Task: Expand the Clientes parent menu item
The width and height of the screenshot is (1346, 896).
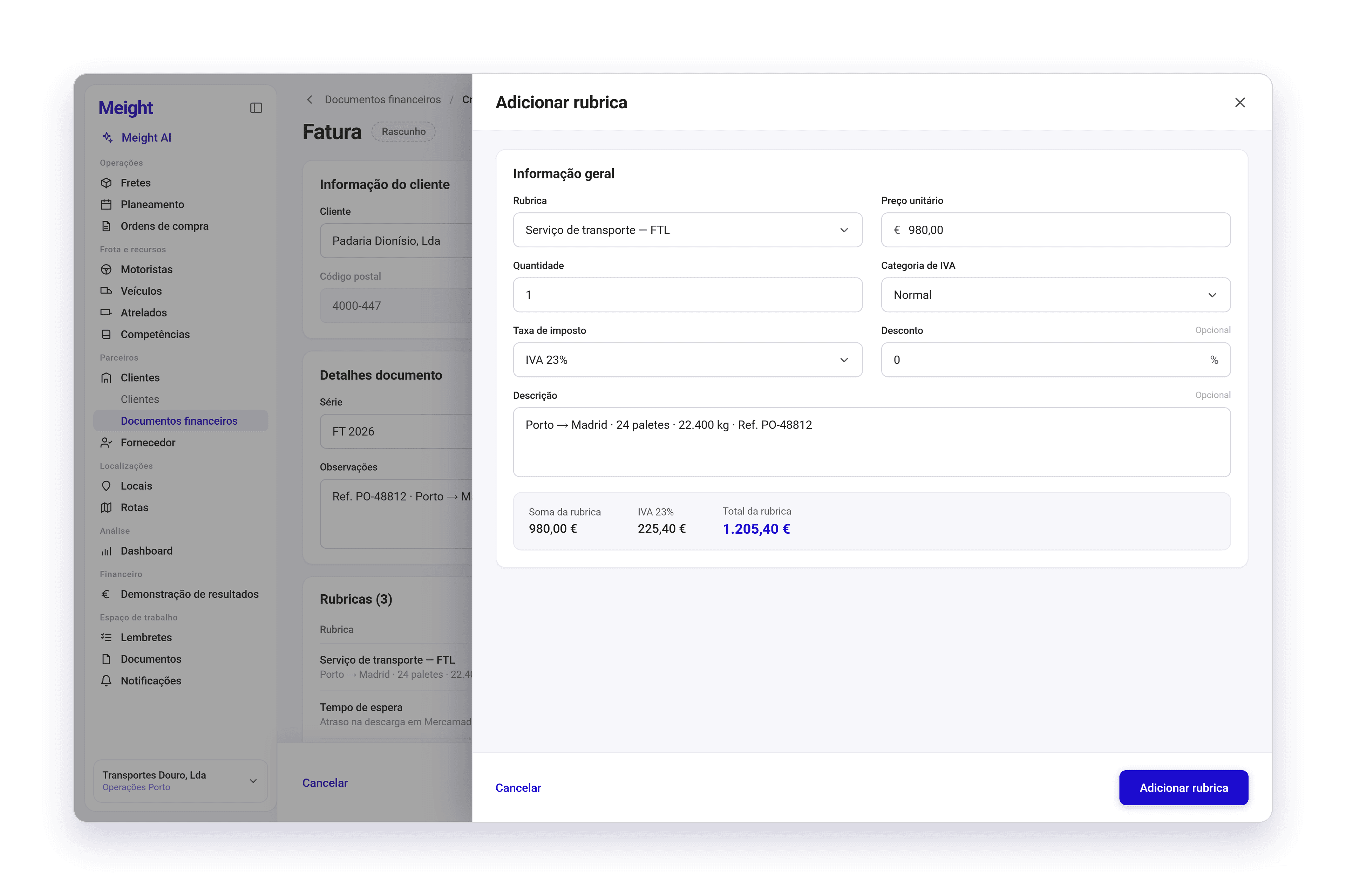Action: tap(181, 378)
